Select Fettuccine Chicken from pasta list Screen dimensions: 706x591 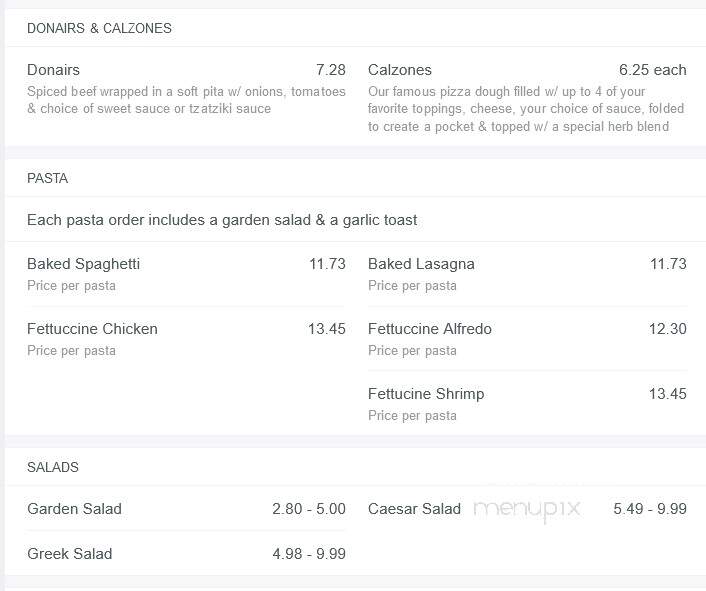(x=92, y=329)
